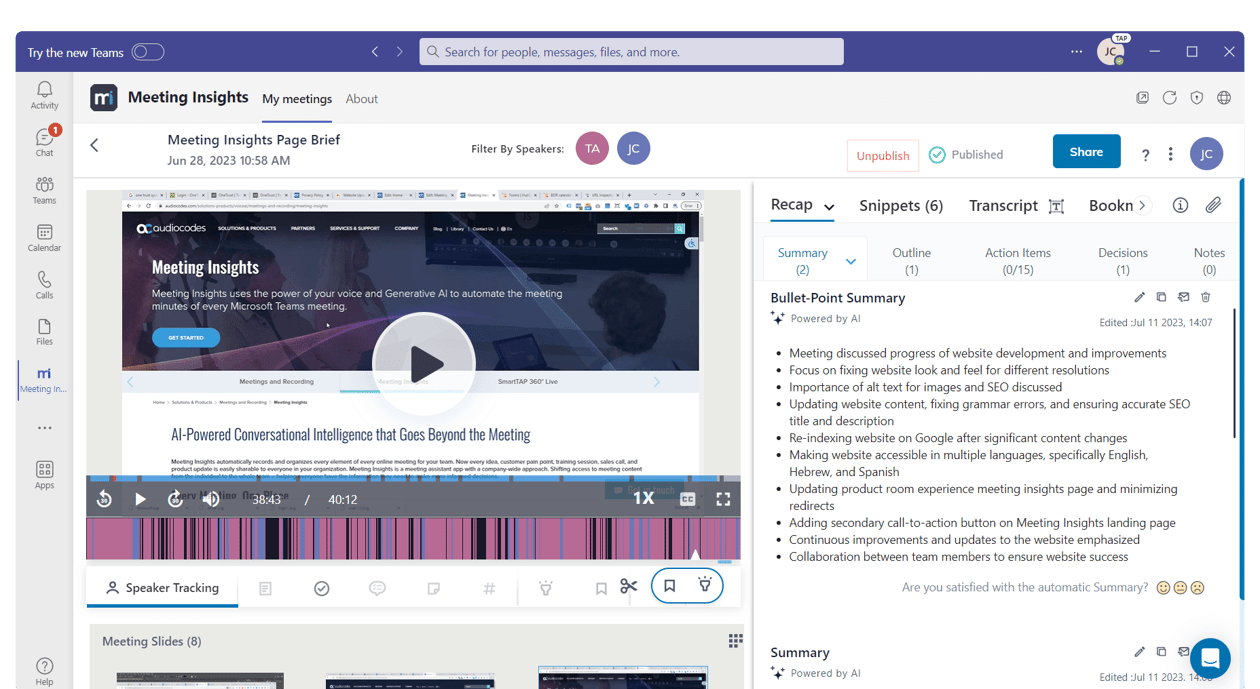This screenshot has height=689, width=1260.
Task: Click the checkmark circle action items icon
Action: pyautogui.click(x=322, y=589)
